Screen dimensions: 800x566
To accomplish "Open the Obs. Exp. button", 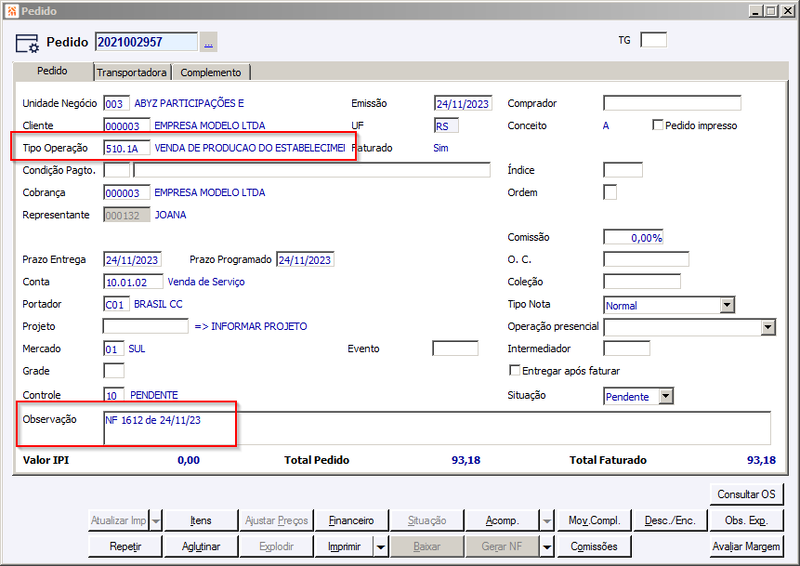I will pos(746,521).
